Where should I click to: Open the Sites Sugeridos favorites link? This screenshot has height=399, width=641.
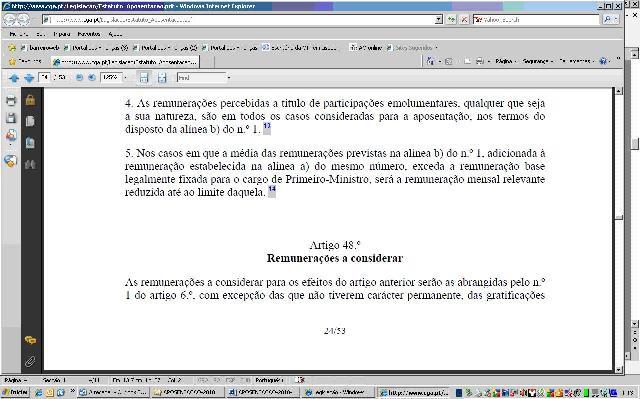tap(412, 48)
